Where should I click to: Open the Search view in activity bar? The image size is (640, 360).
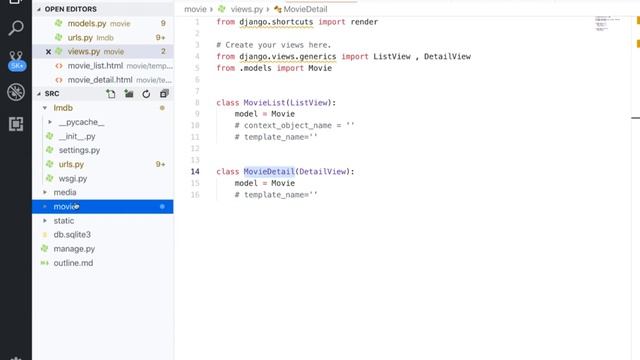16,28
